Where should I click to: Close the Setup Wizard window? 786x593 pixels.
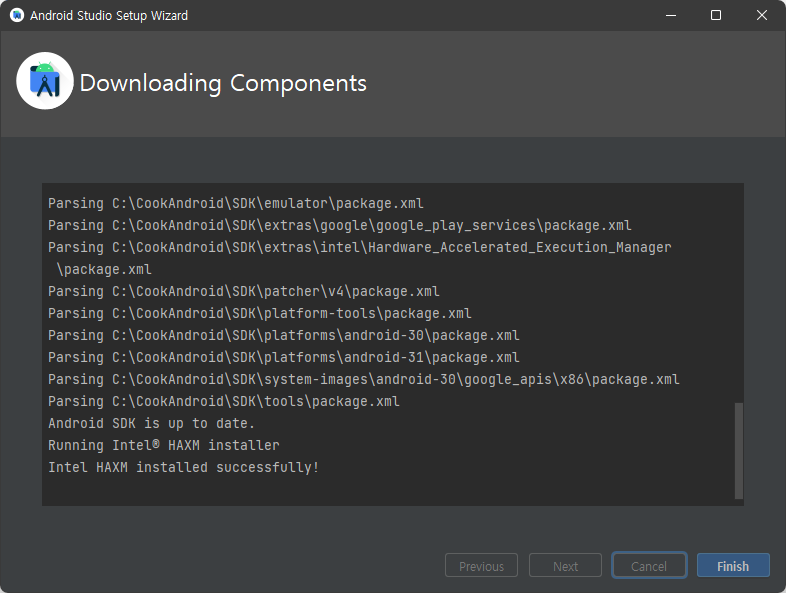point(761,16)
